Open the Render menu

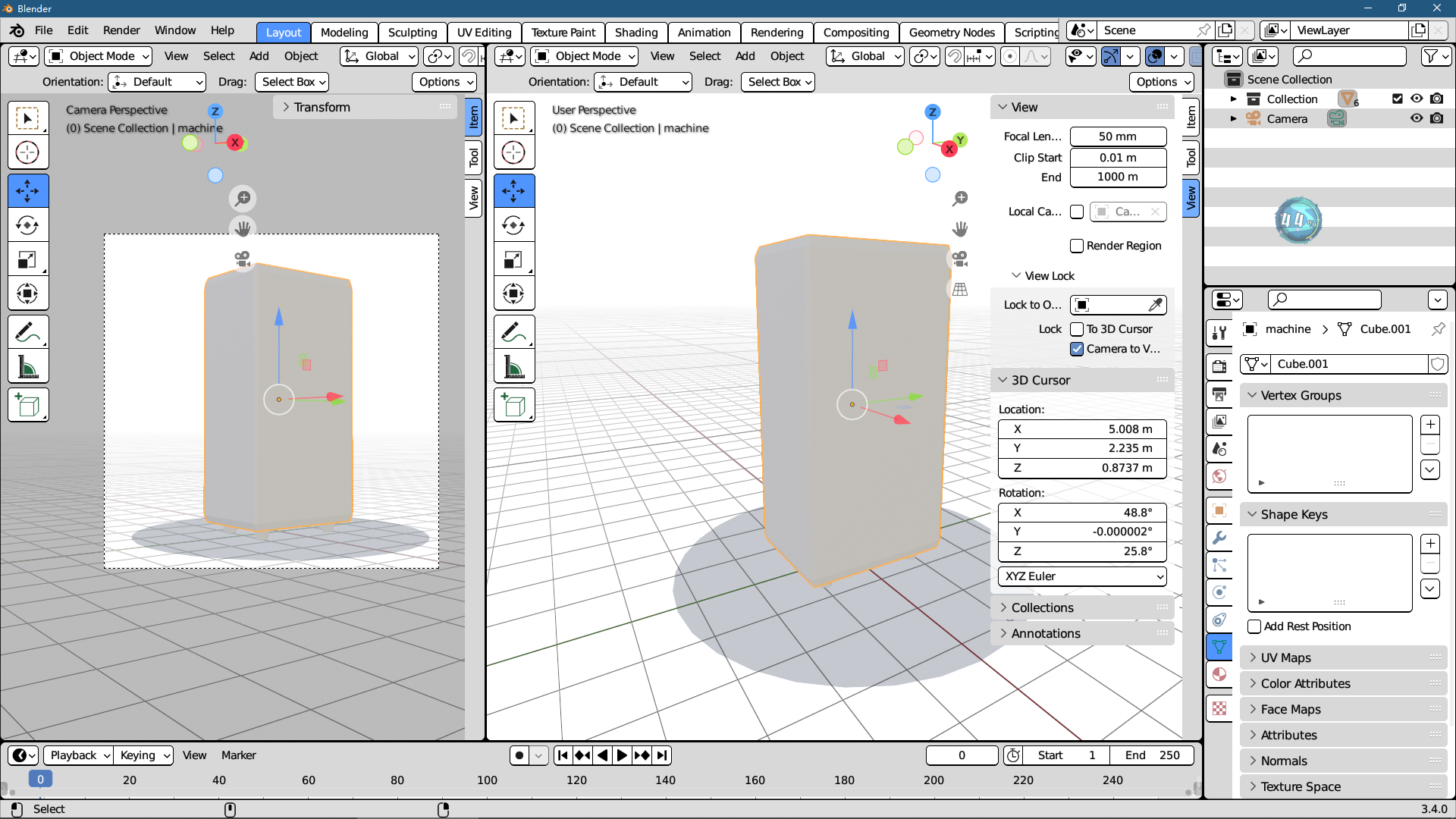pyautogui.click(x=121, y=30)
